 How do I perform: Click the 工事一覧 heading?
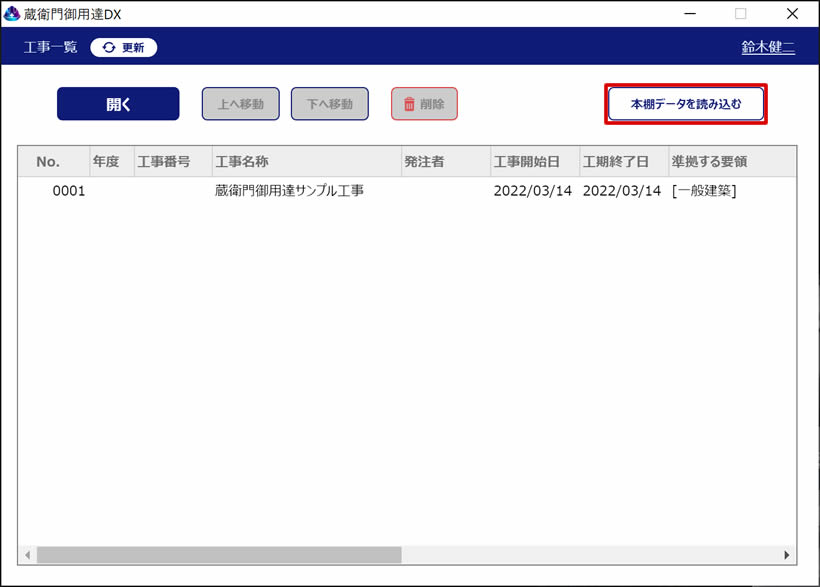(x=50, y=47)
